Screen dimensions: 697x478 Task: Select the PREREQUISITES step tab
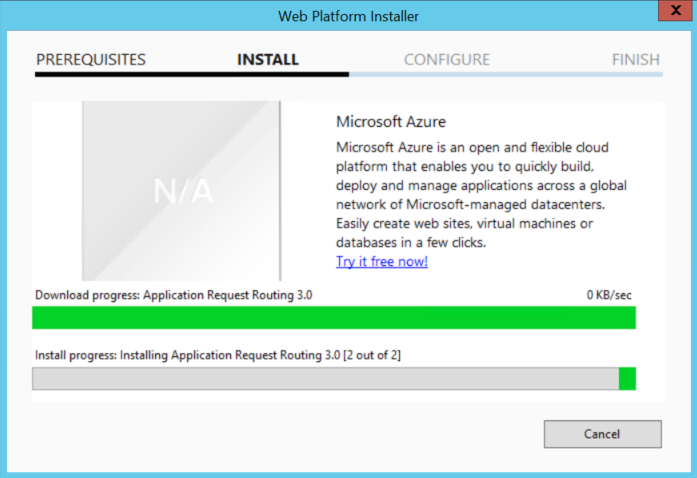click(x=91, y=60)
